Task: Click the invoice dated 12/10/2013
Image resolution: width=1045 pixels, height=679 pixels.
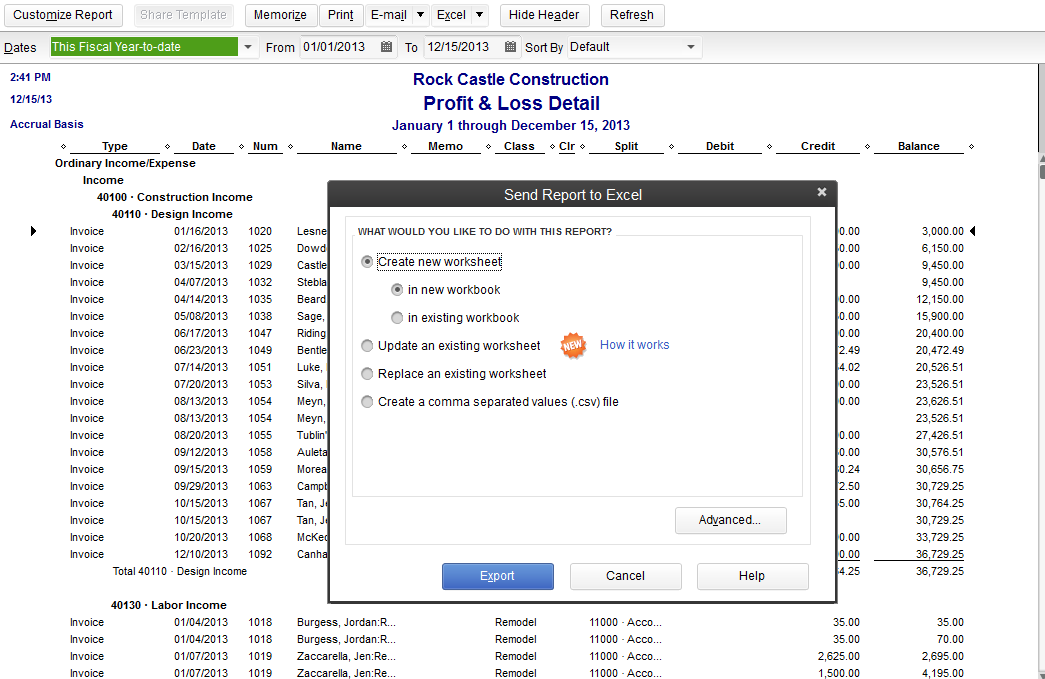Action: 201,554
